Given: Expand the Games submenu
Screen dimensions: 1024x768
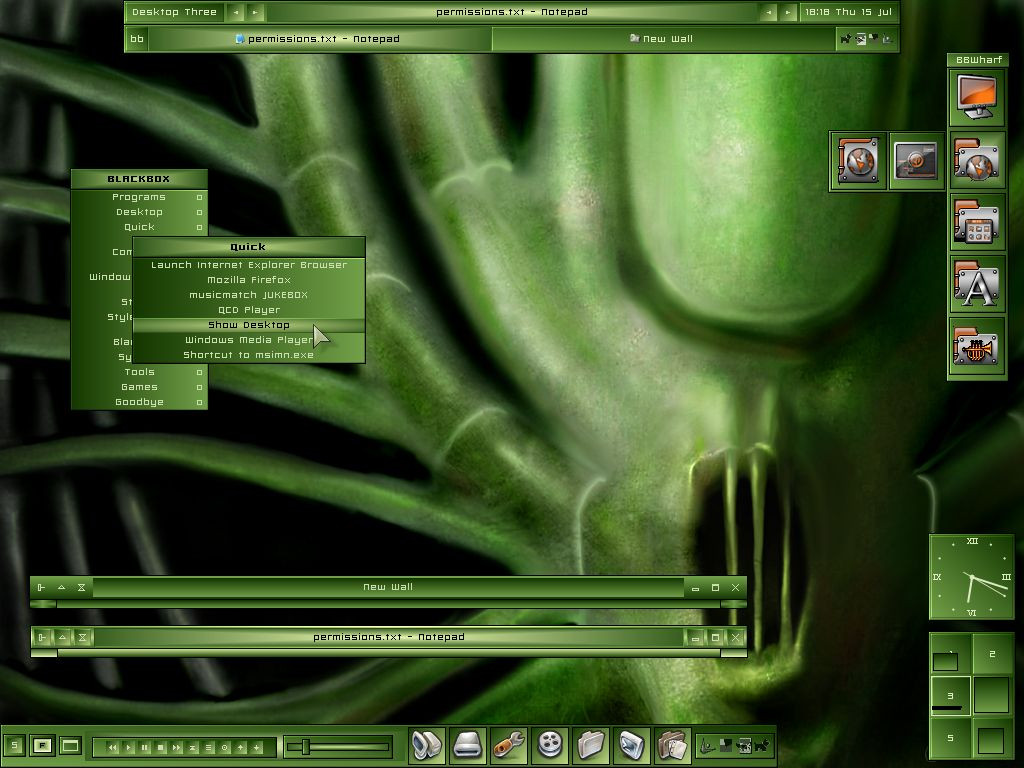Looking at the screenshot, I should (x=139, y=387).
